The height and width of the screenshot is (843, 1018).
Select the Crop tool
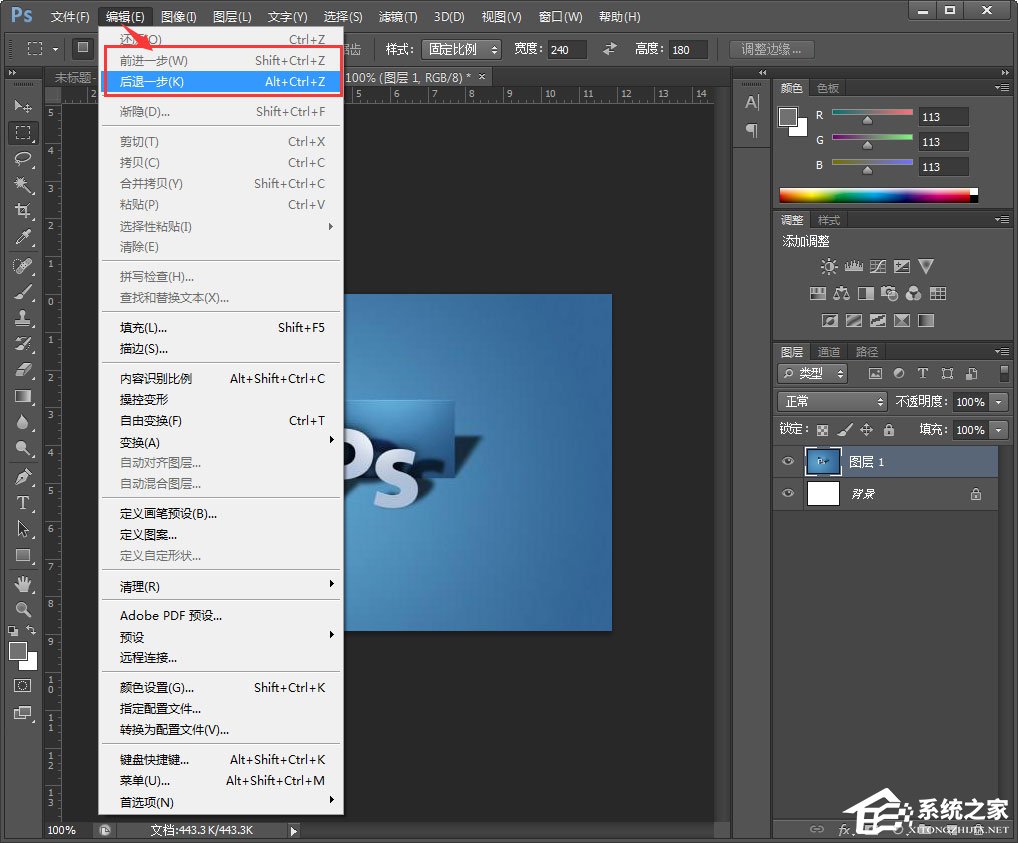coord(23,211)
